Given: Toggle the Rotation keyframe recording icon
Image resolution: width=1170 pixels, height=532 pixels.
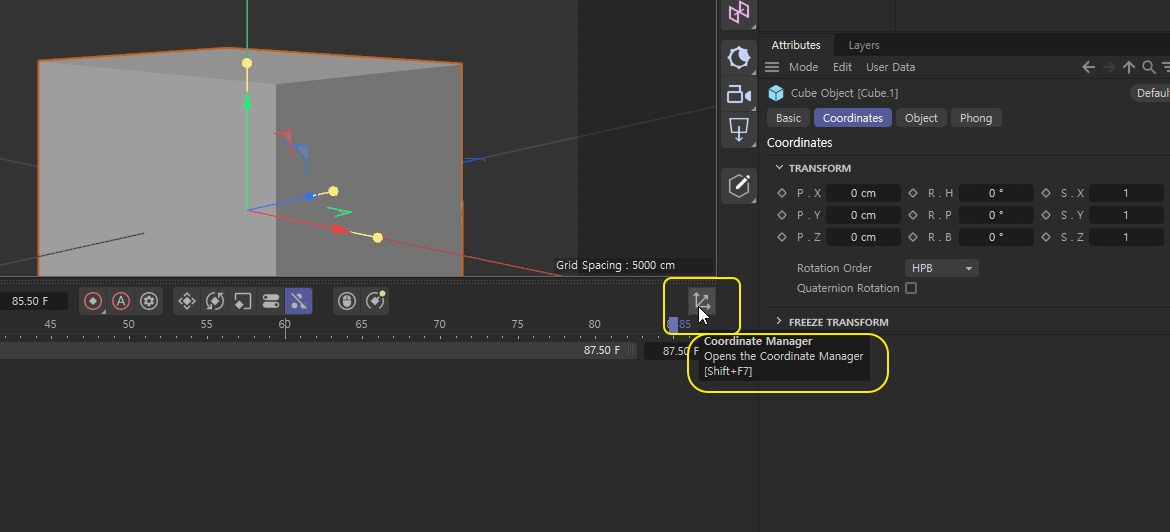Looking at the screenshot, I should (x=215, y=301).
